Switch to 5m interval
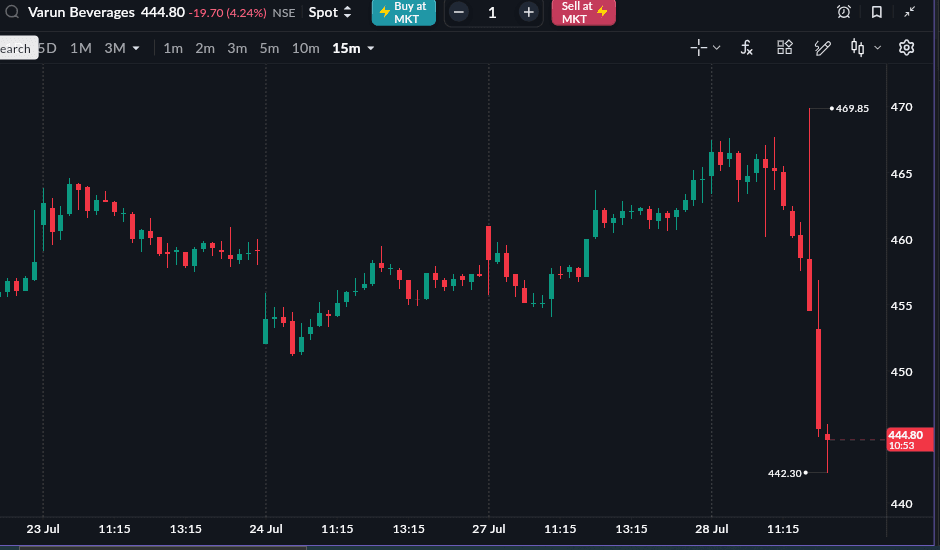 (269, 48)
